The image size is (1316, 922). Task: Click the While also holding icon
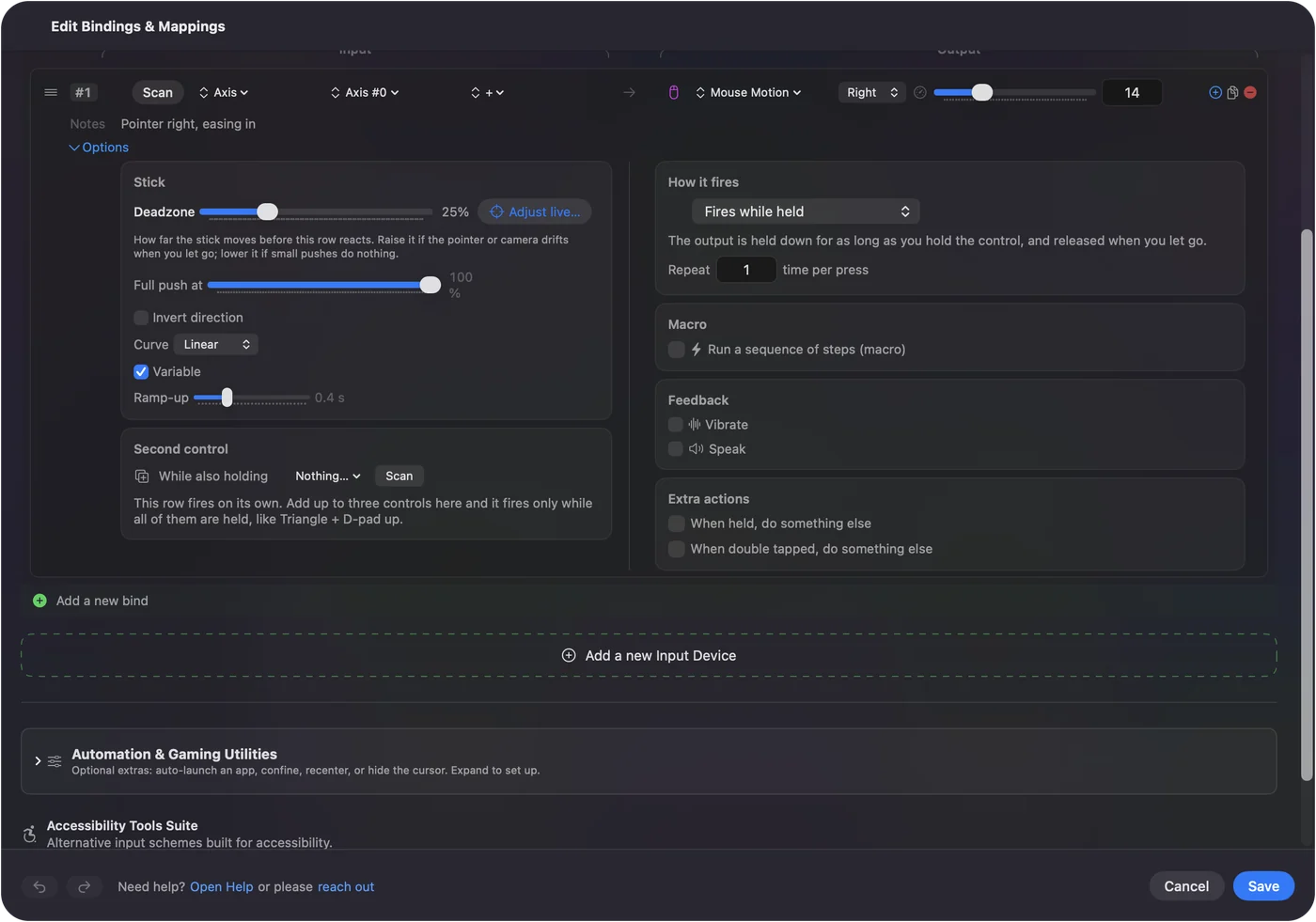142,477
